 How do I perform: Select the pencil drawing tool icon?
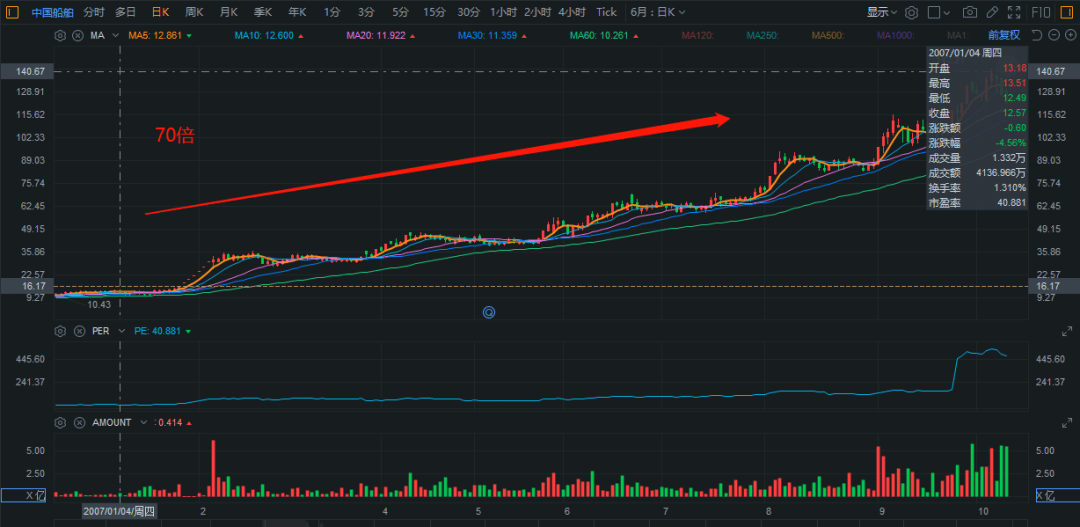[994, 12]
